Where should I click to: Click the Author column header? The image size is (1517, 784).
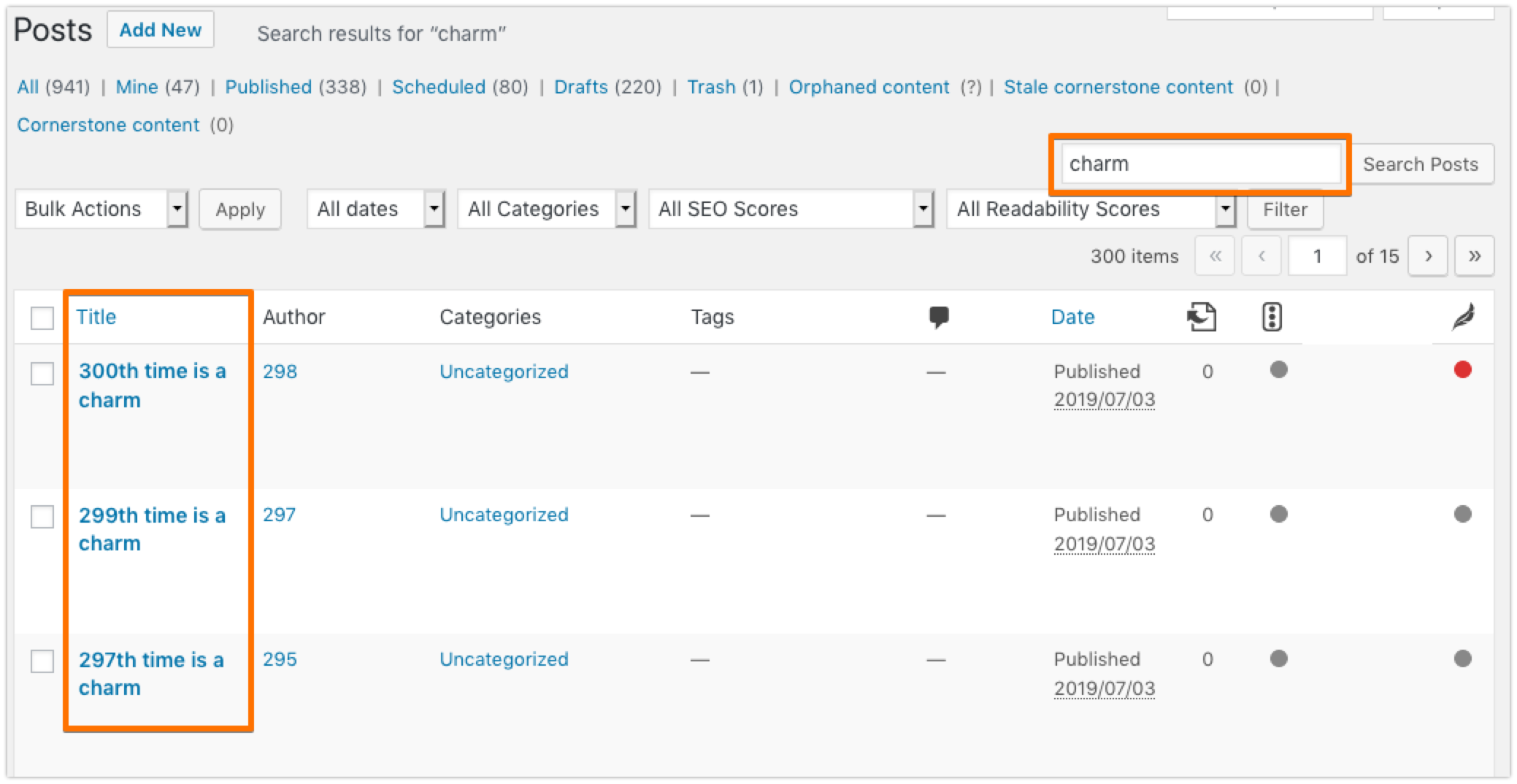pyautogui.click(x=293, y=317)
